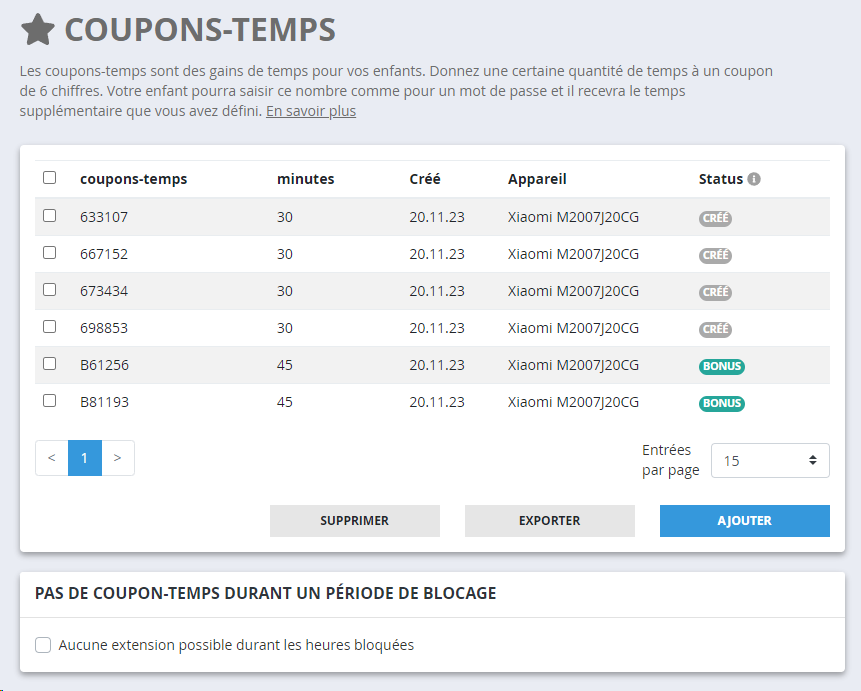
Task: Click coupon code B81193
Action: pyautogui.click(x=104, y=402)
